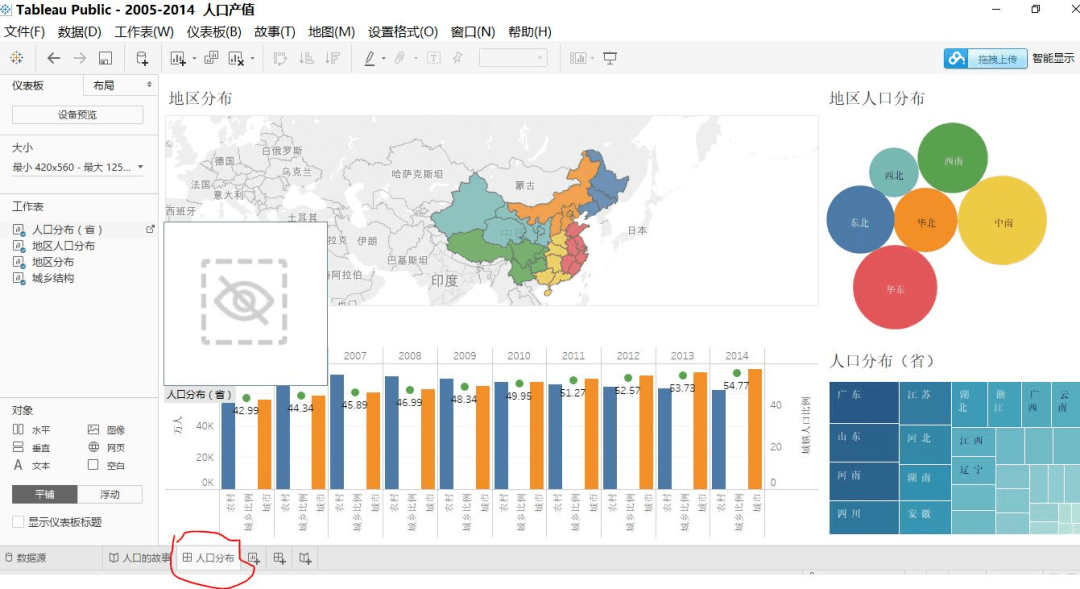
Task: Open the 仪表板(B) menu
Action: click(214, 32)
